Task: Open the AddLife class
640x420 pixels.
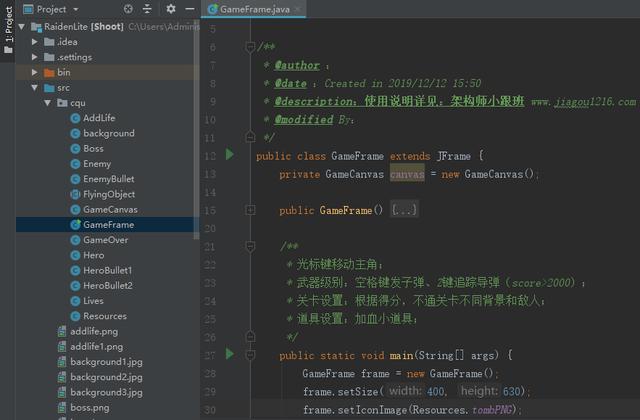Action: (x=99, y=118)
